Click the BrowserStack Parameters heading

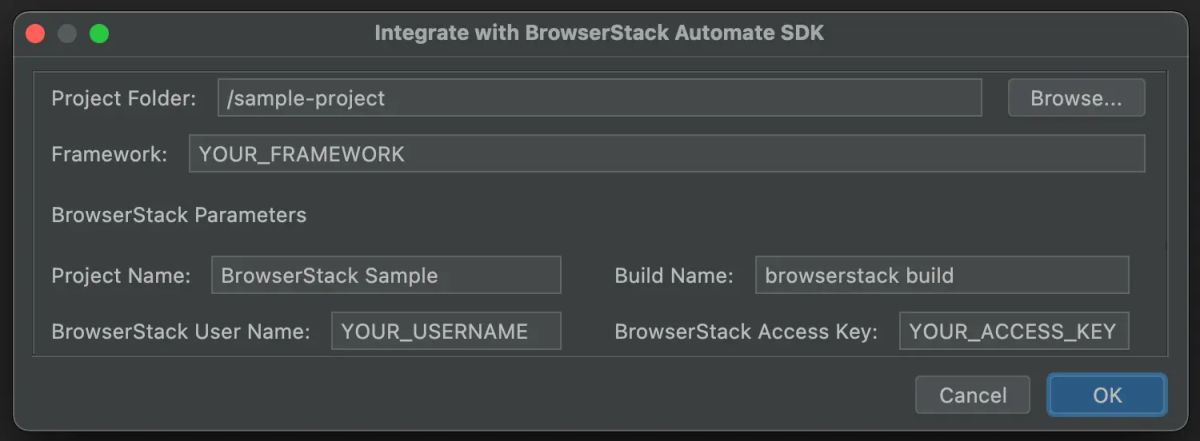click(179, 214)
